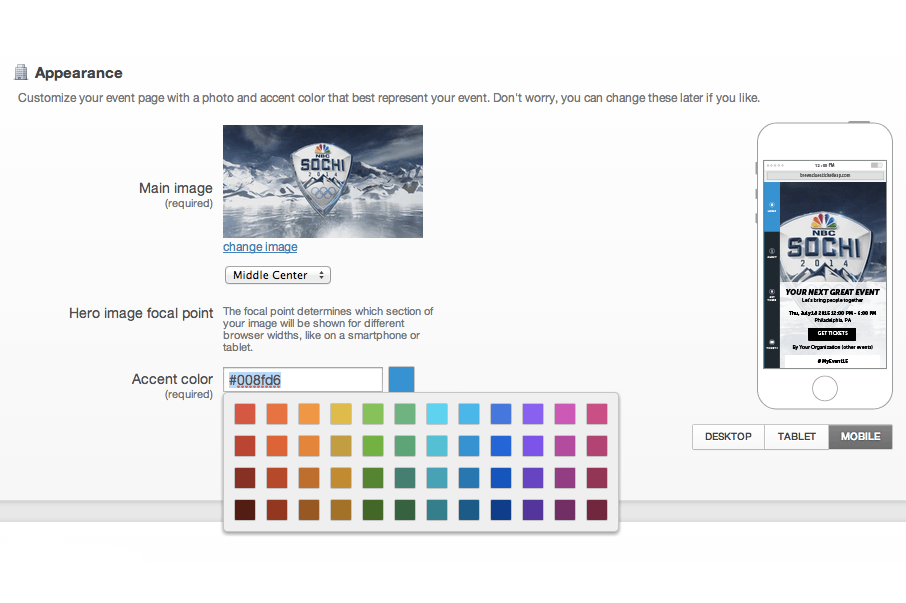Click the change image link

point(260,247)
